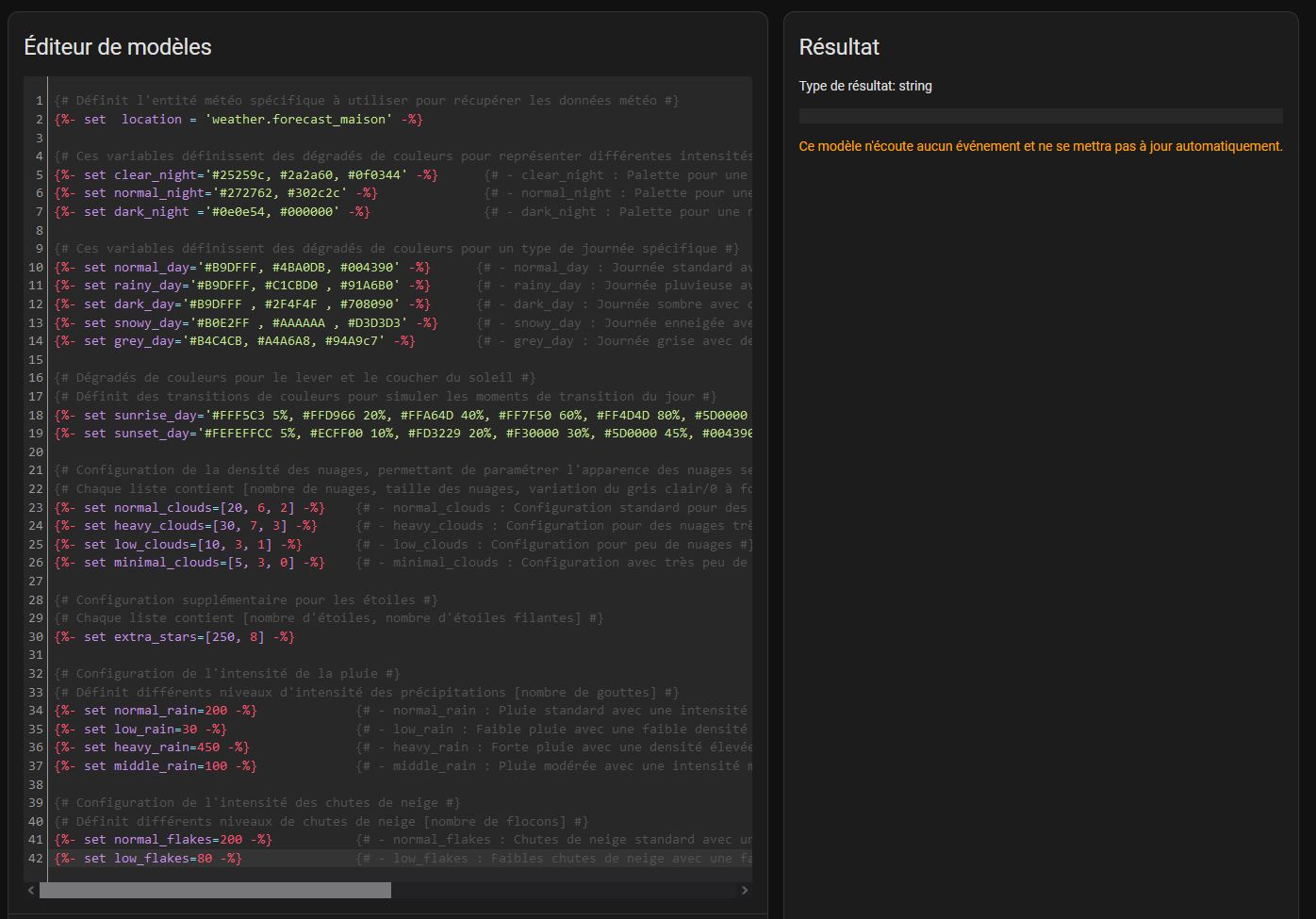Place cursor on the 'weather.forecast_maison' location string

pyautogui.click(x=297, y=120)
